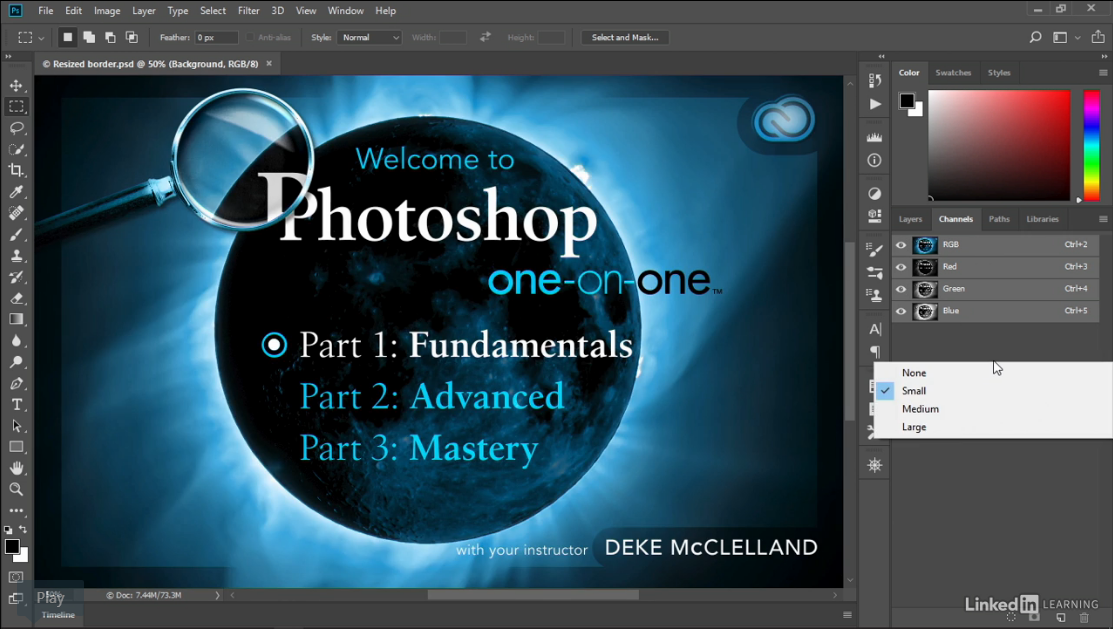Image resolution: width=1113 pixels, height=629 pixels.
Task: Select the Hand tool
Action: tap(16, 469)
